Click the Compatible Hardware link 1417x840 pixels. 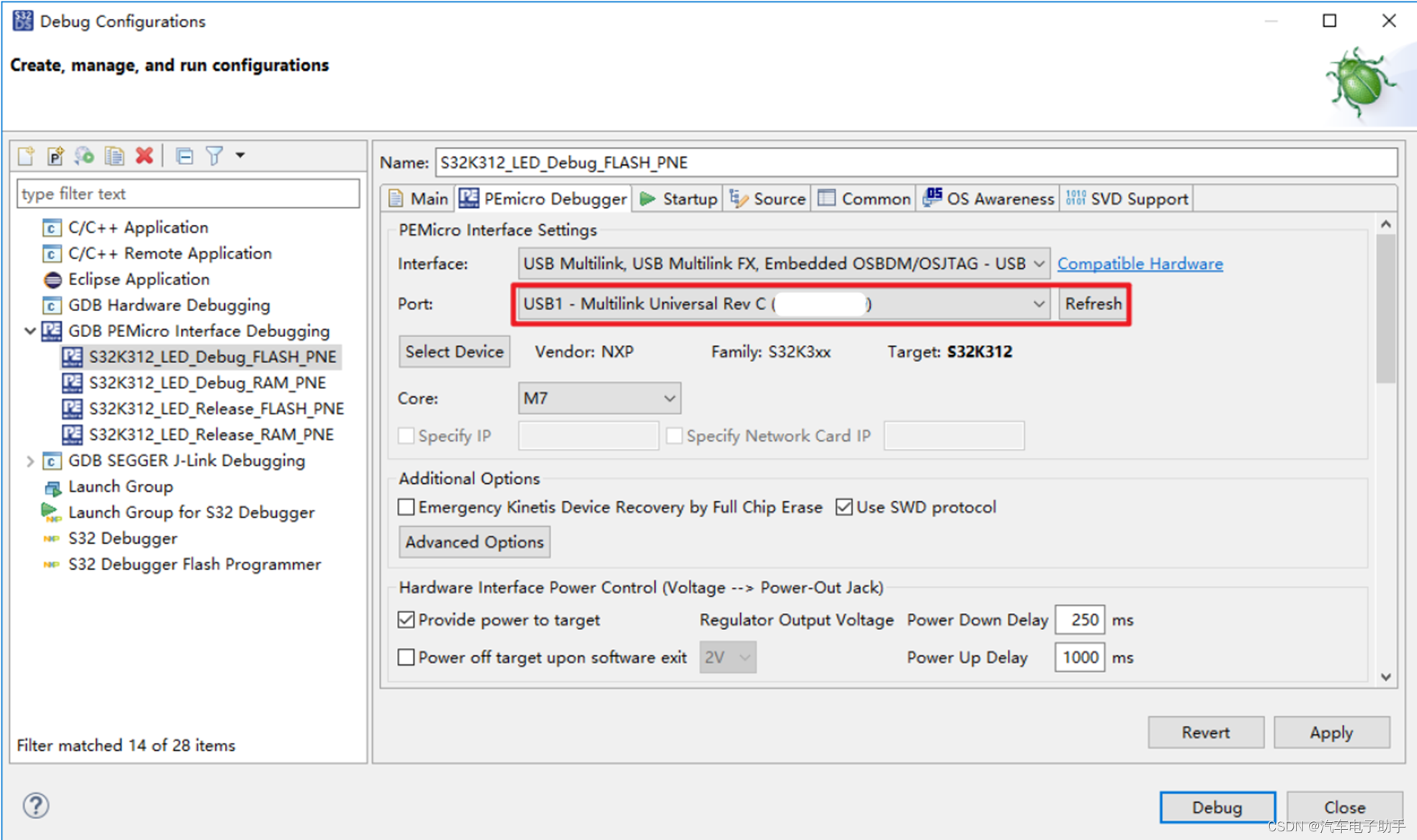(1140, 264)
